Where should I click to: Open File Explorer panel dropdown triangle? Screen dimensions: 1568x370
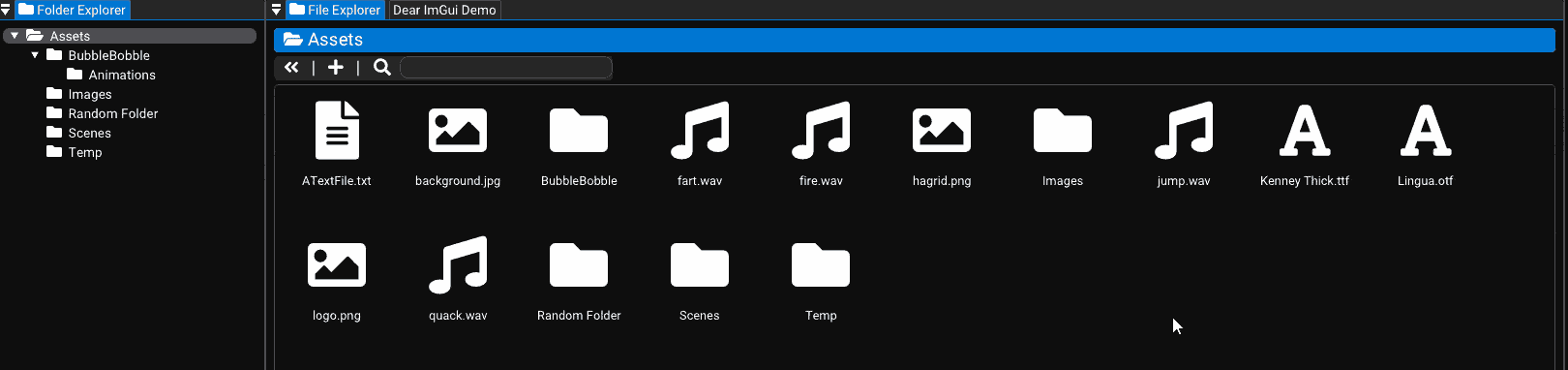tap(277, 10)
